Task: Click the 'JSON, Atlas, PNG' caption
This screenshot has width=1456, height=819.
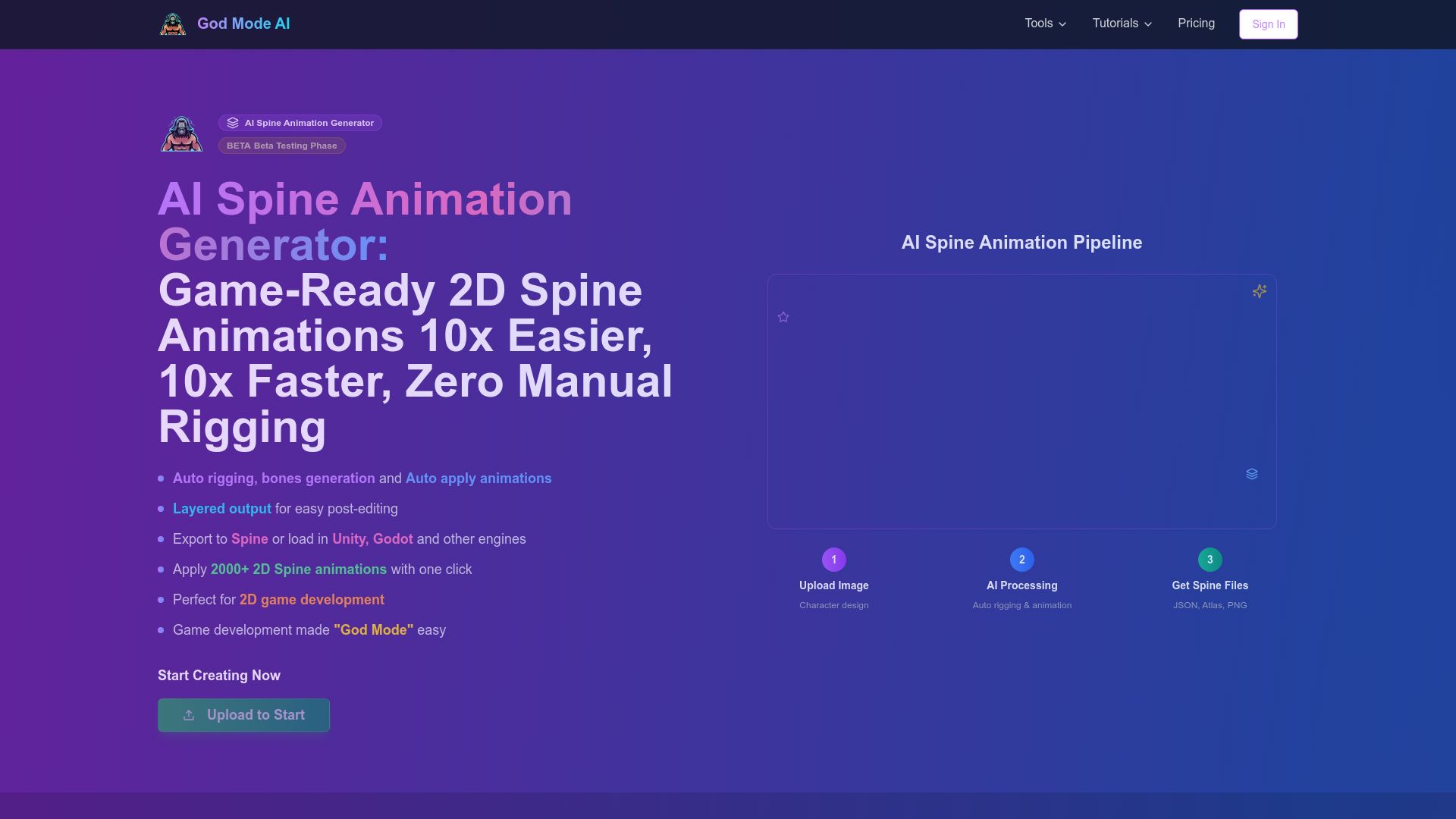Action: [x=1210, y=605]
